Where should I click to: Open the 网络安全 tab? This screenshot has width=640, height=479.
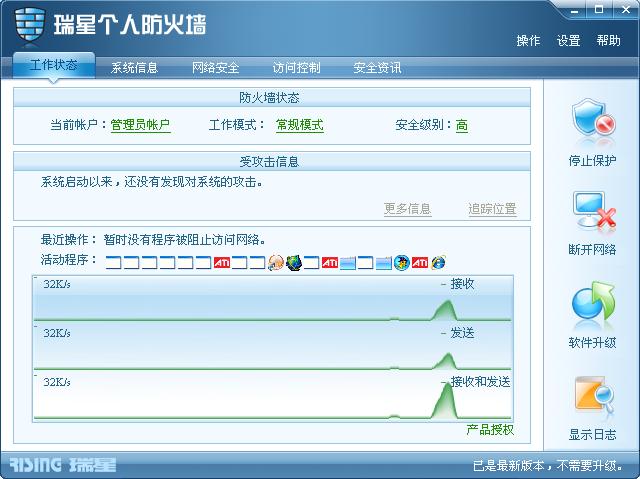click(216, 67)
